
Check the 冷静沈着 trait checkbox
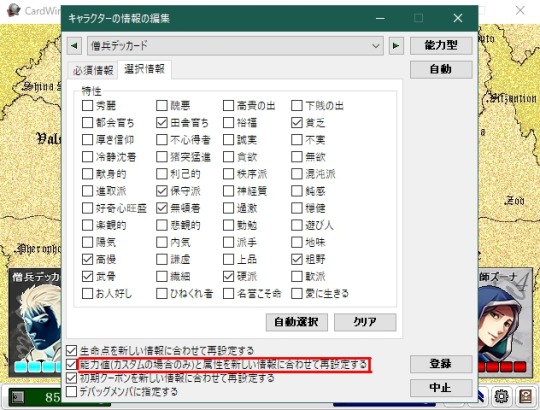pos(87,157)
